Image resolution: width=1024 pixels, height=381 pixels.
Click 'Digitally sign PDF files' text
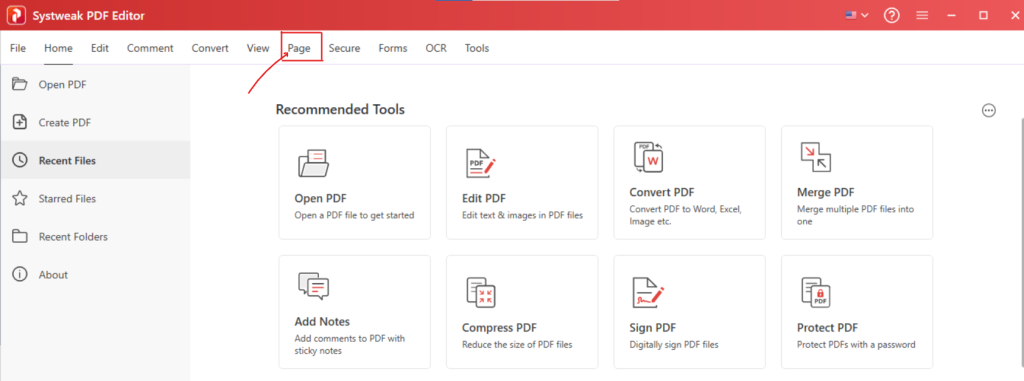(x=674, y=344)
